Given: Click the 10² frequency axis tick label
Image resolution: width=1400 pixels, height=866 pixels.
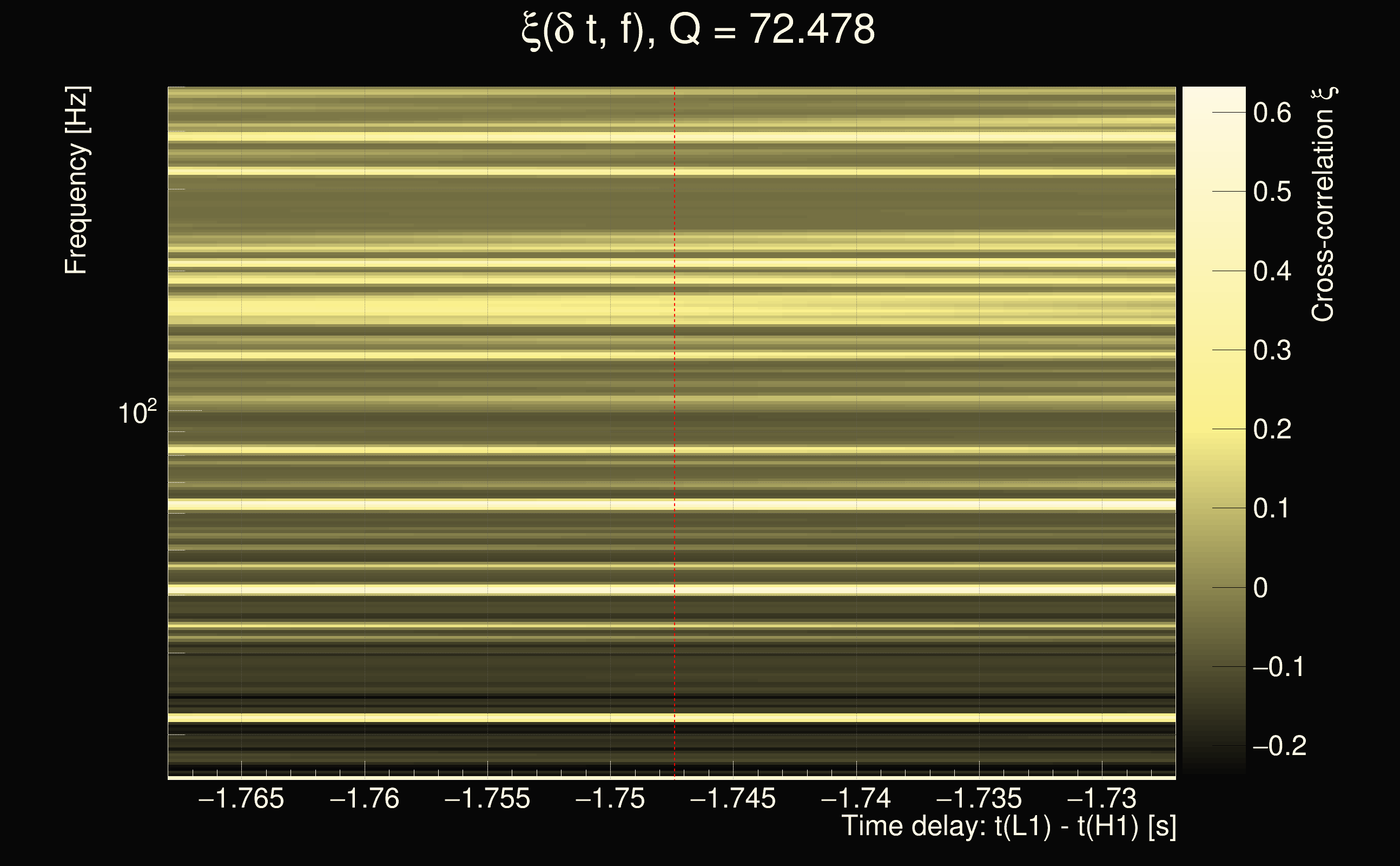Looking at the screenshot, I should 137,412.
